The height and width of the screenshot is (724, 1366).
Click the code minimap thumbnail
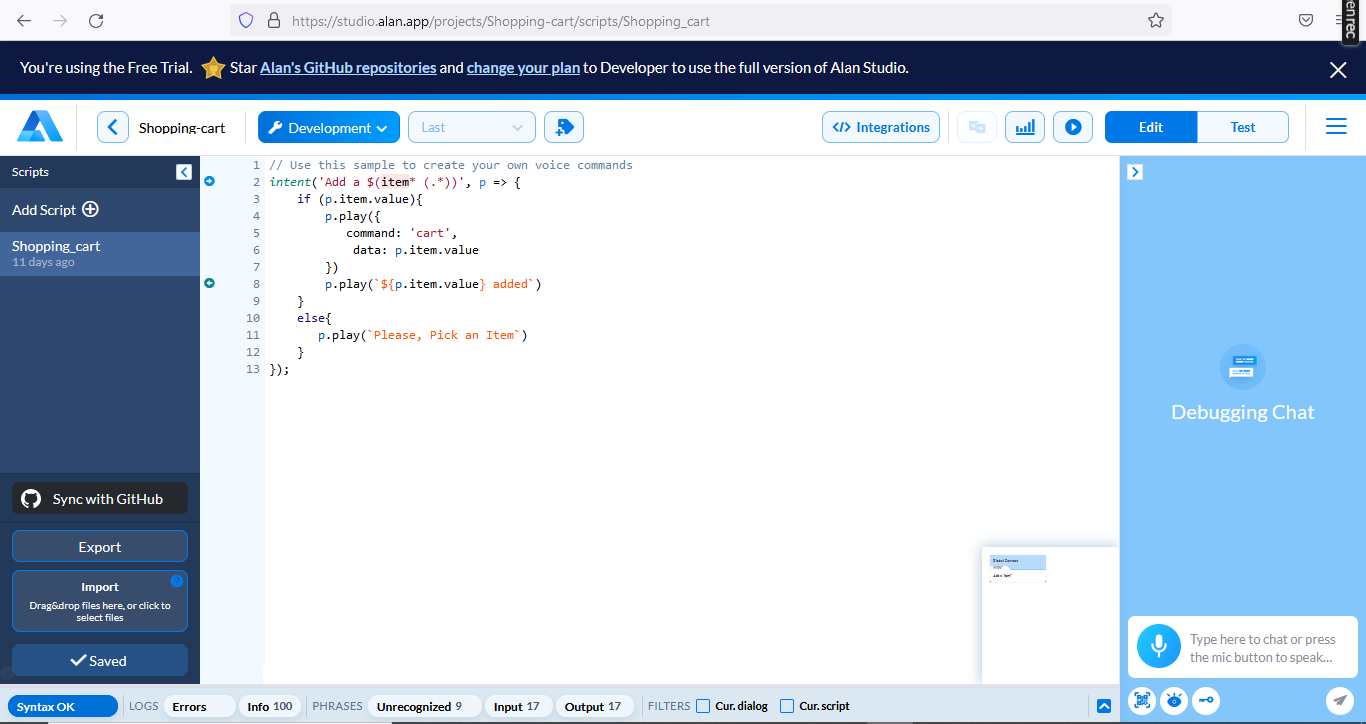coord(1018,568)
